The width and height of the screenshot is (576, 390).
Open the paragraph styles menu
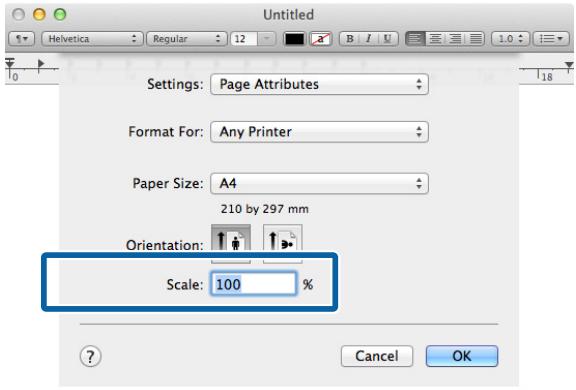pyautogui.click(x=21, y=39)
